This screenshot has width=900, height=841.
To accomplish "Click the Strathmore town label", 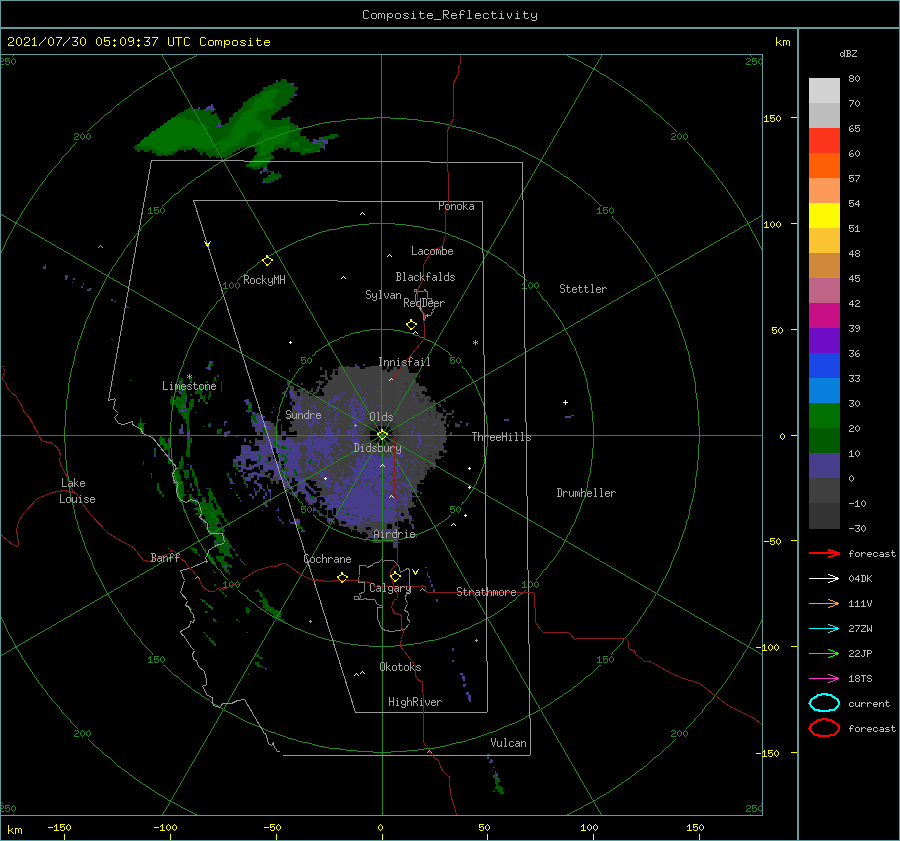I will pos(486,592).
